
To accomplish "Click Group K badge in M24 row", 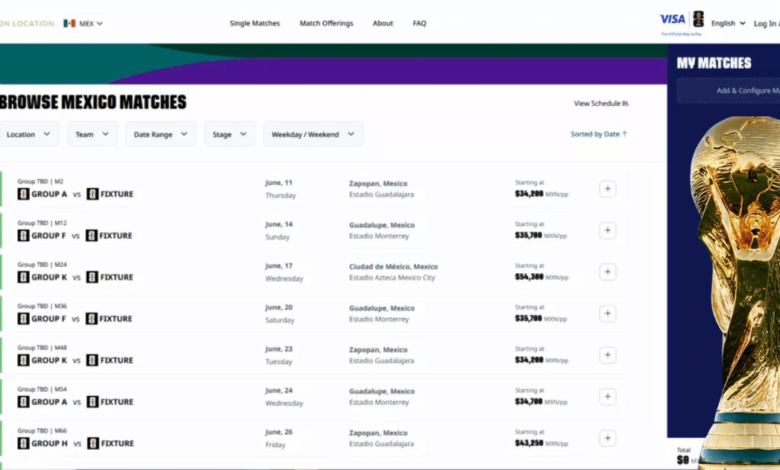I will point(23,277).
